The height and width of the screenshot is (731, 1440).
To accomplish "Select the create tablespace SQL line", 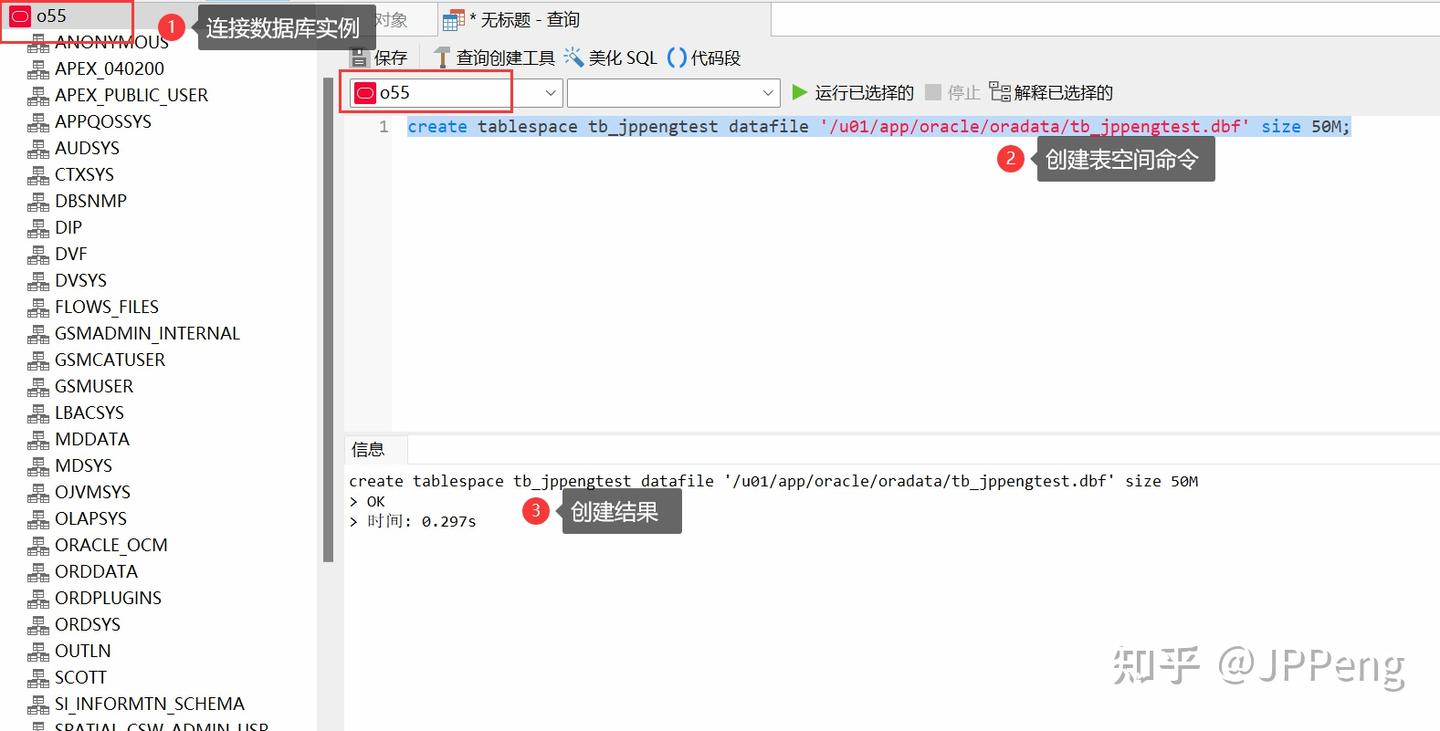I will (x=876, y=126).
